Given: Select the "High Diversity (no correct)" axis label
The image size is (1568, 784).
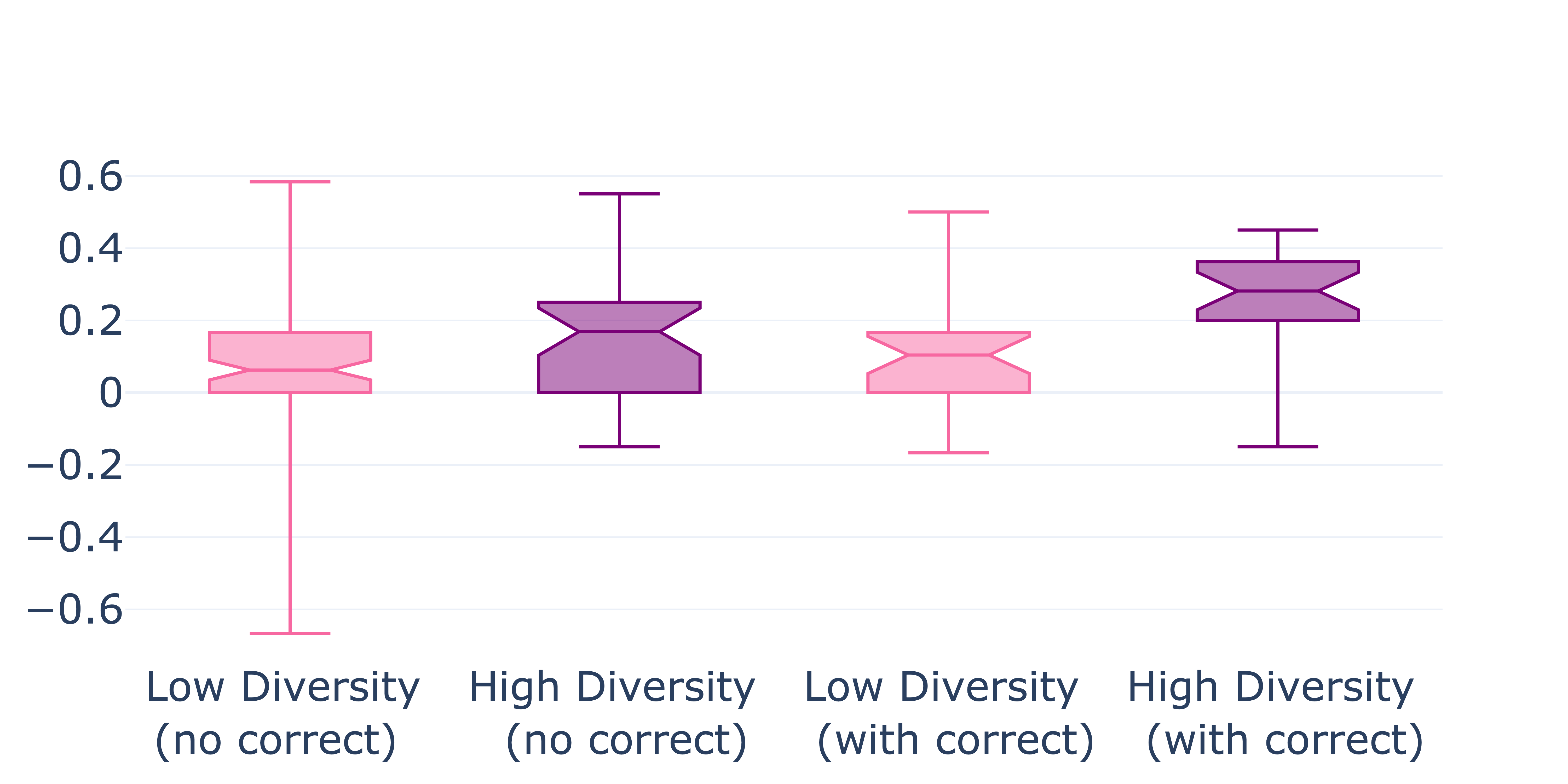Looking at the screenshot, I should (612, 713).
